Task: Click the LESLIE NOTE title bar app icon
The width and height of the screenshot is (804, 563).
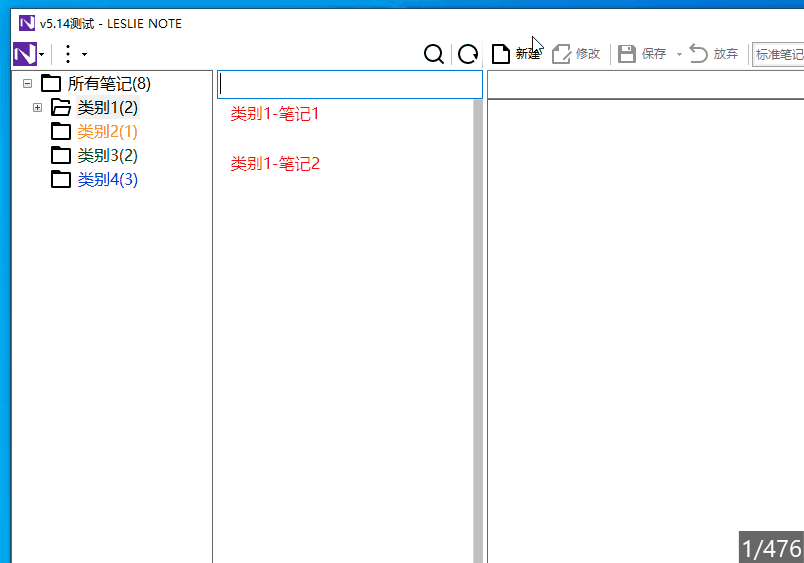Action: tap(27, 23)
